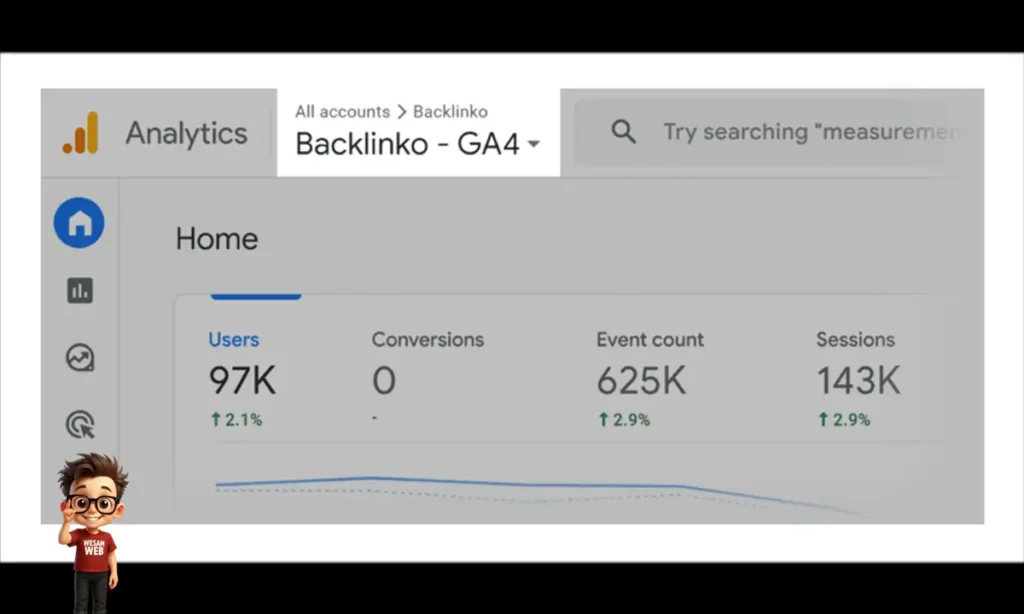Click the Backlinko breadcrumb link
Screen dimensions: 1024x614
pyautogui.click(x=450, y=111)
